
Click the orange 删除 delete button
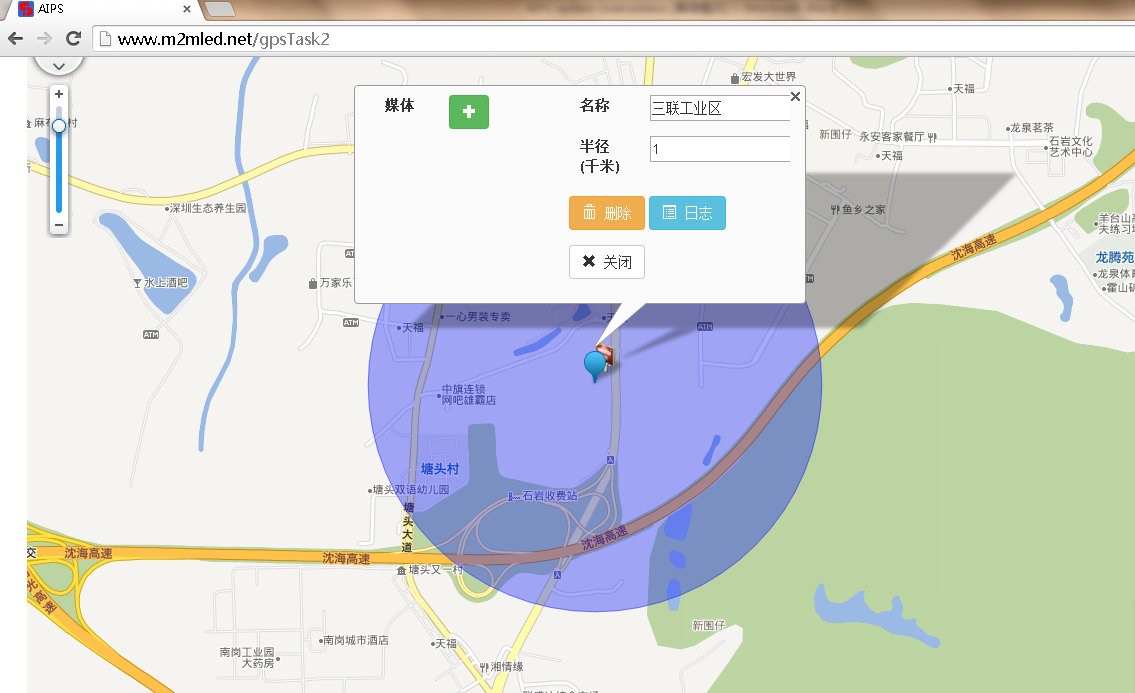pos(607,213)
